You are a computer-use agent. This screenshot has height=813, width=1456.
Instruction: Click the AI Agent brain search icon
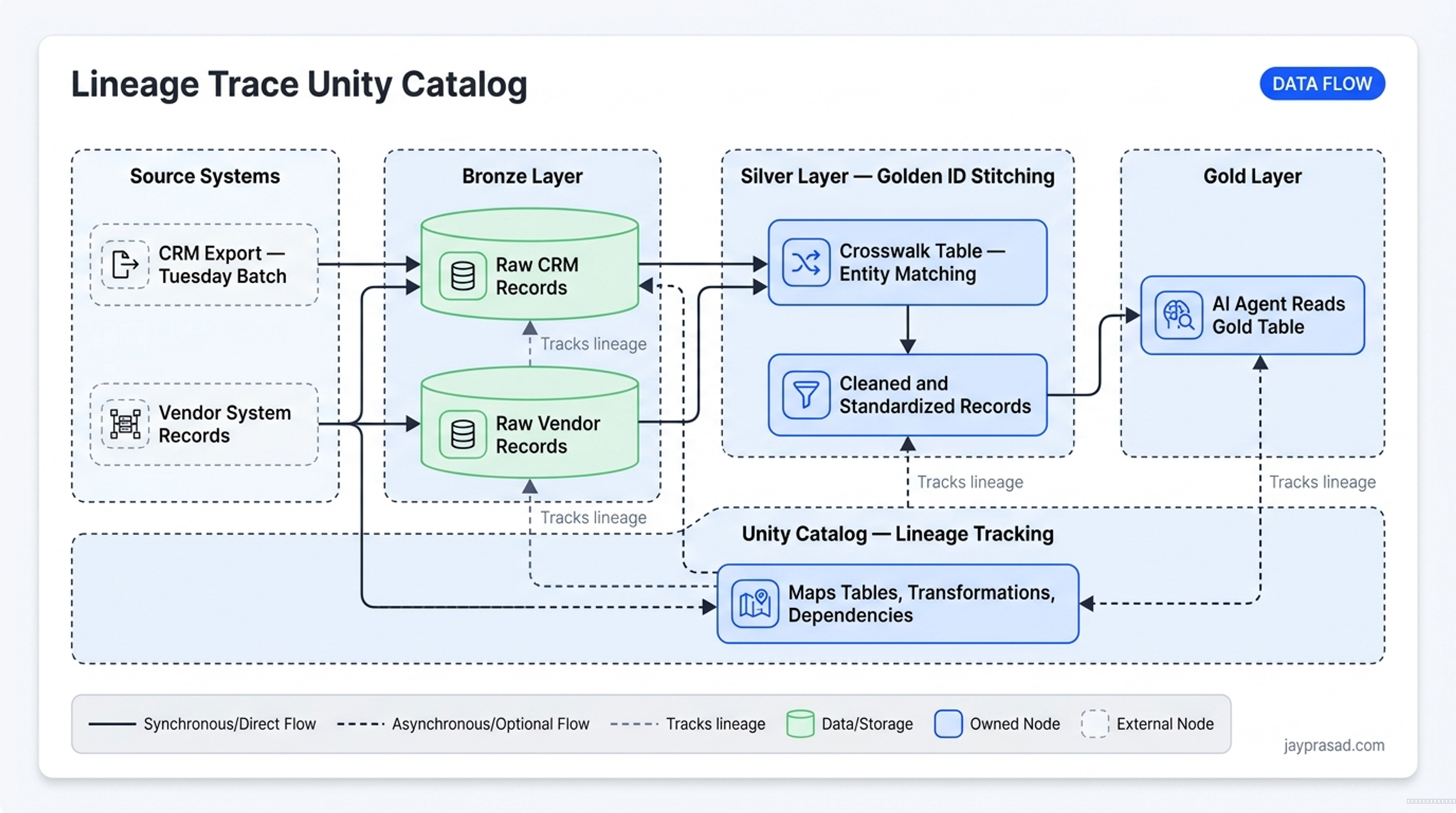point(1178,316)
